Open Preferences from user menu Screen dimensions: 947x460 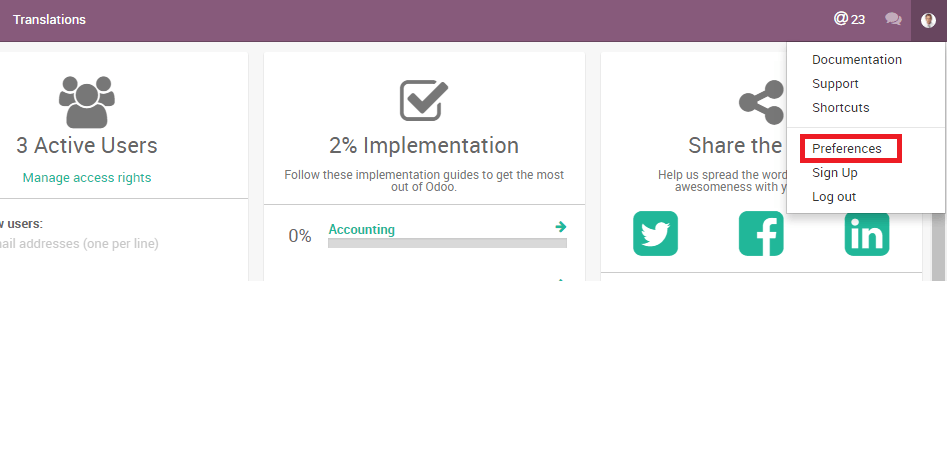point(846,149)
